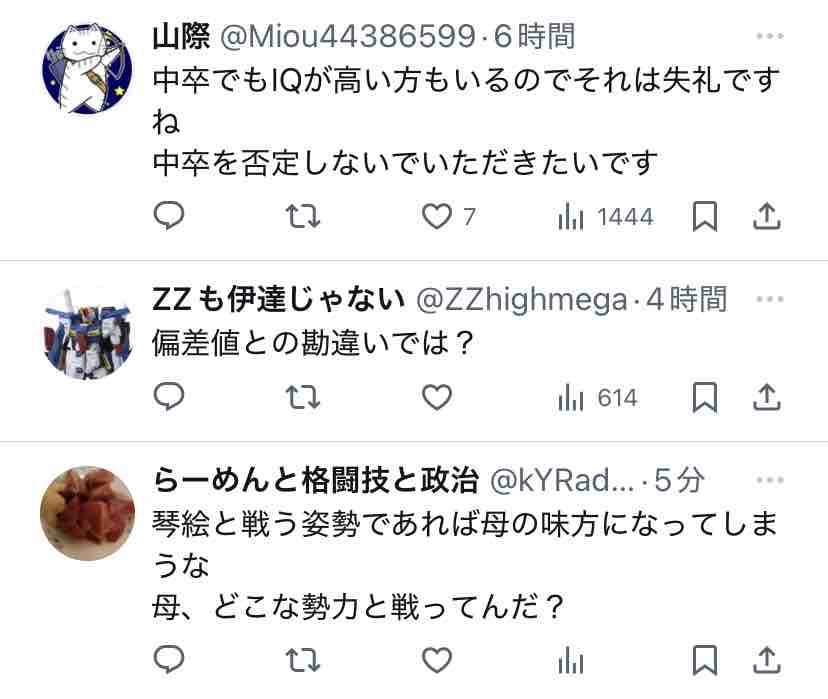Share the @ZZhighmega tweet
Image resolution: width=828 pixels, height=699 pixels.
(766, 397)
